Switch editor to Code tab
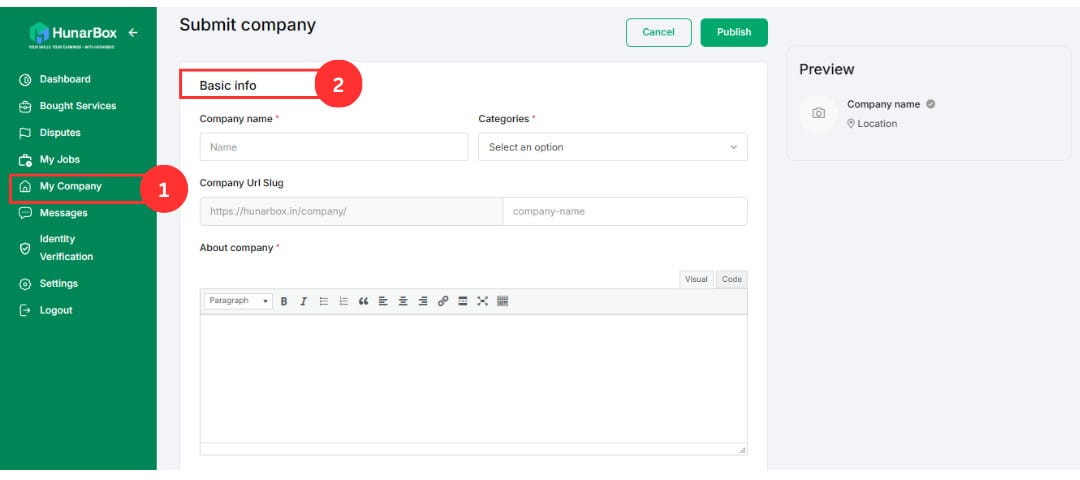The width and height of the screenshot is (1080, 480). (731, 279)
